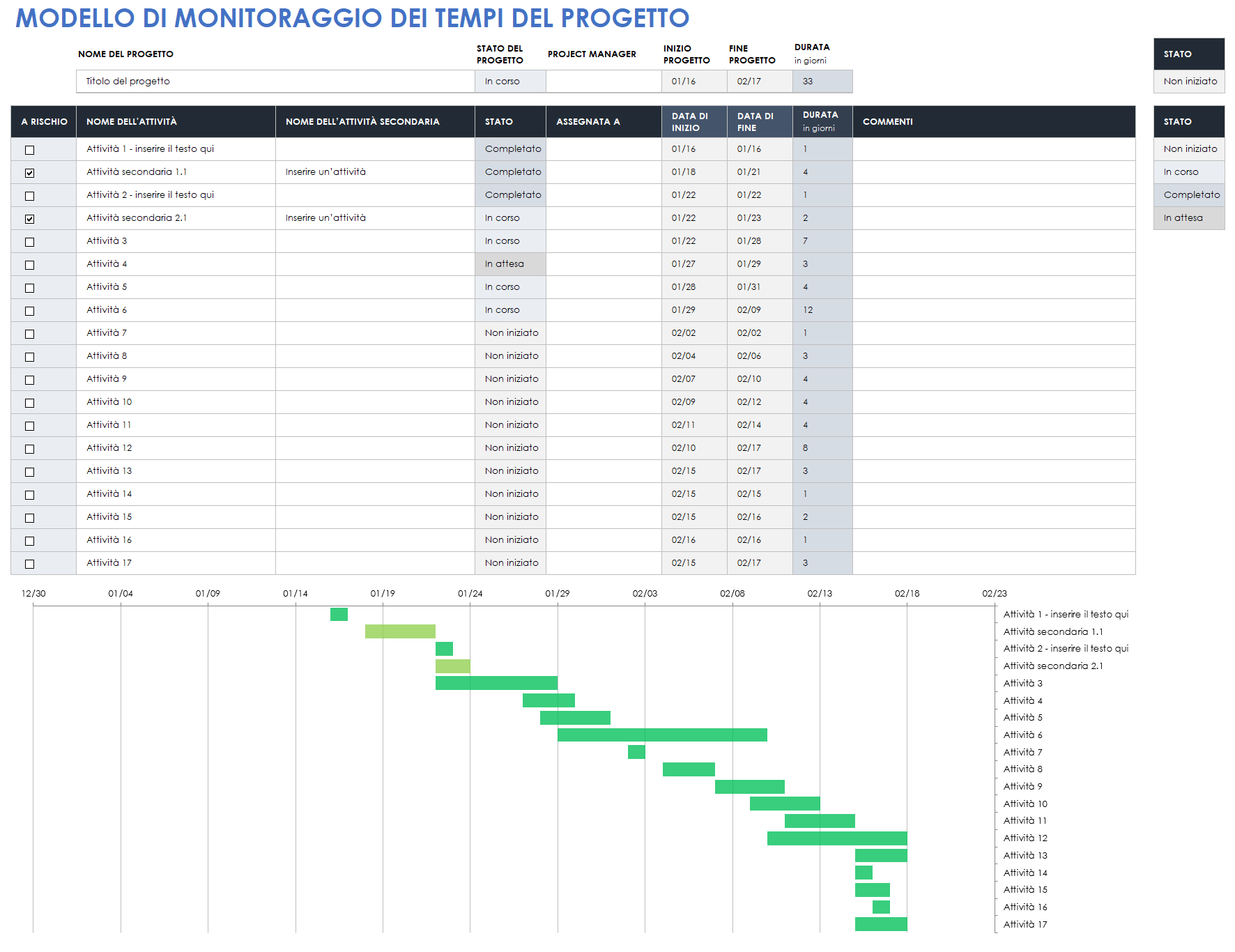1235x952 pixels.
Task: Select project start date 01/16 cell
Action: [694, 82]
